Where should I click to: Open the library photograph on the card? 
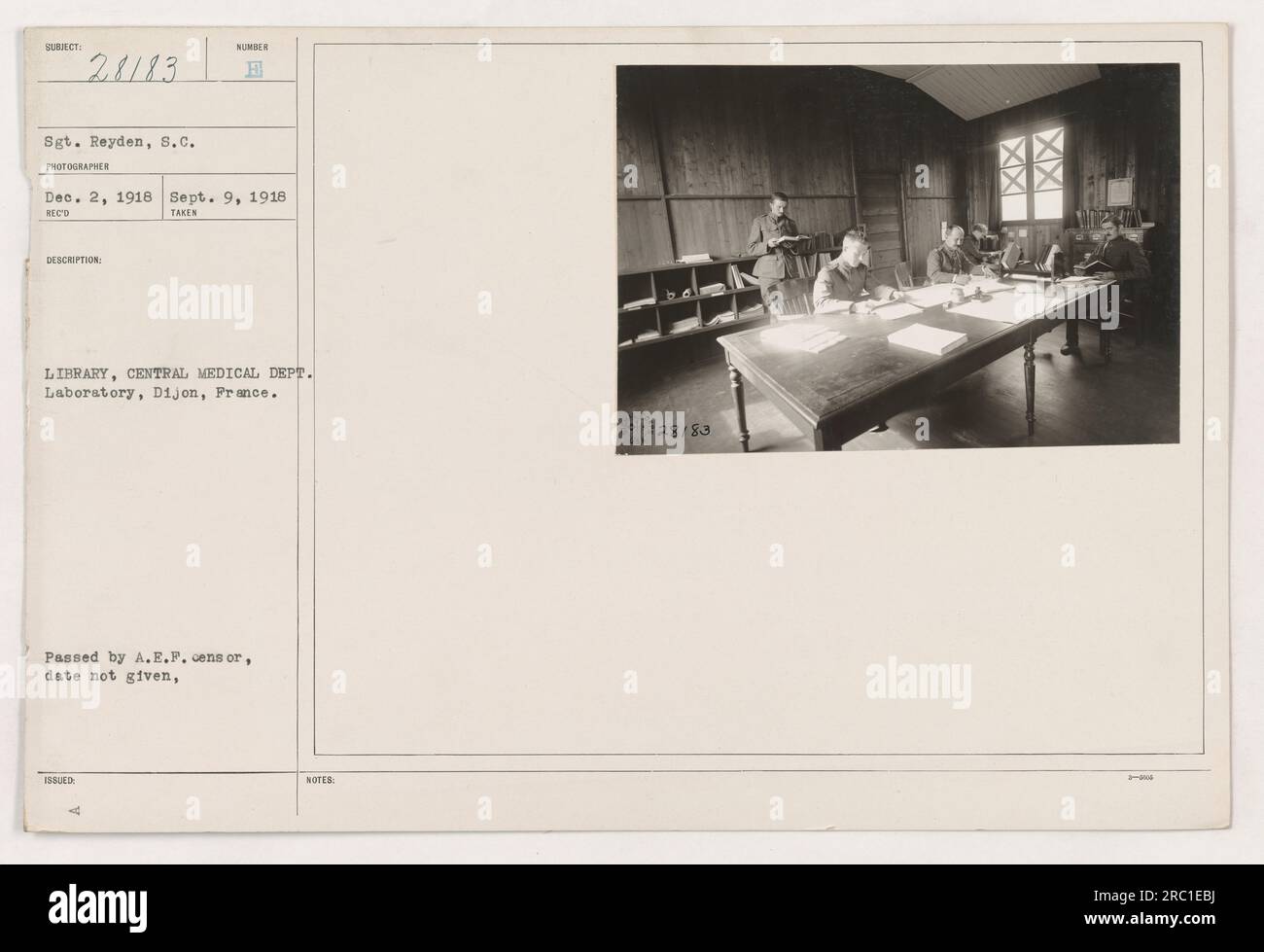click(x=897, y=258)
